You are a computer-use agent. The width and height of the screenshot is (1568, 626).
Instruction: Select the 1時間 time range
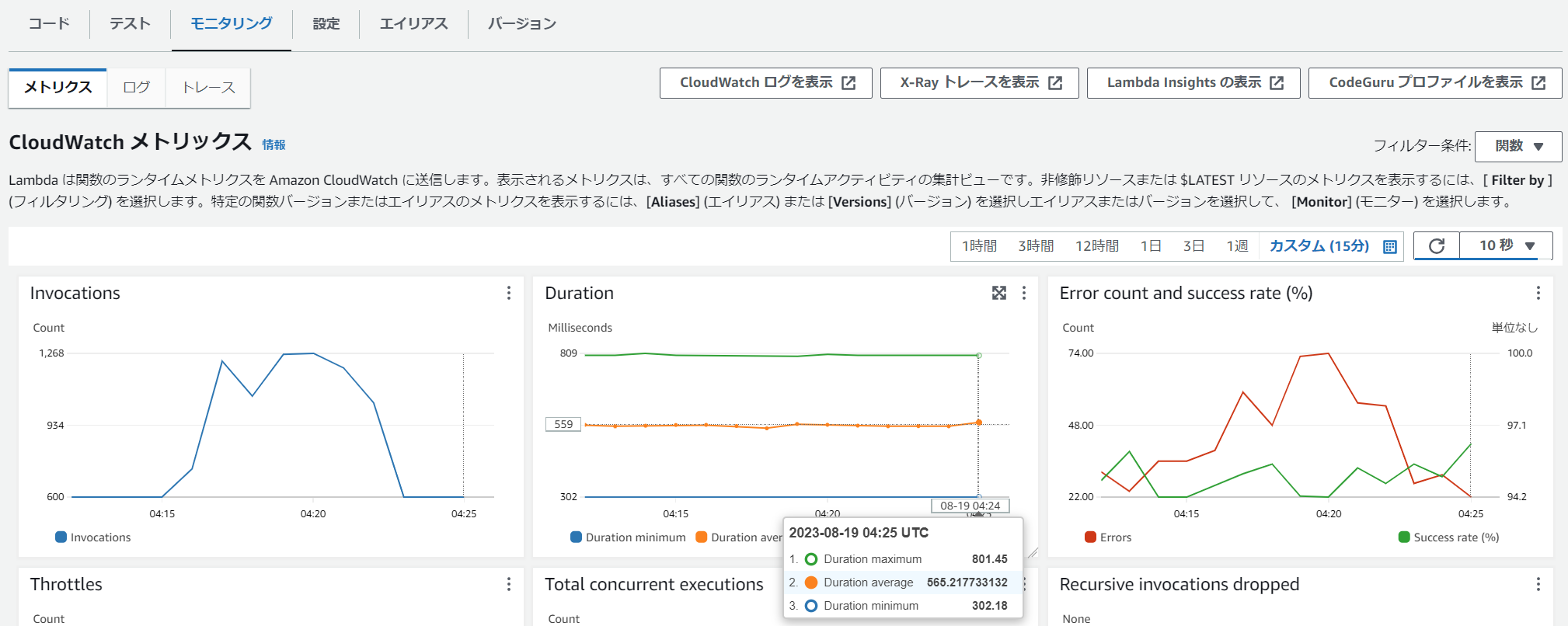pyautogui.click(x=979, y=246)
